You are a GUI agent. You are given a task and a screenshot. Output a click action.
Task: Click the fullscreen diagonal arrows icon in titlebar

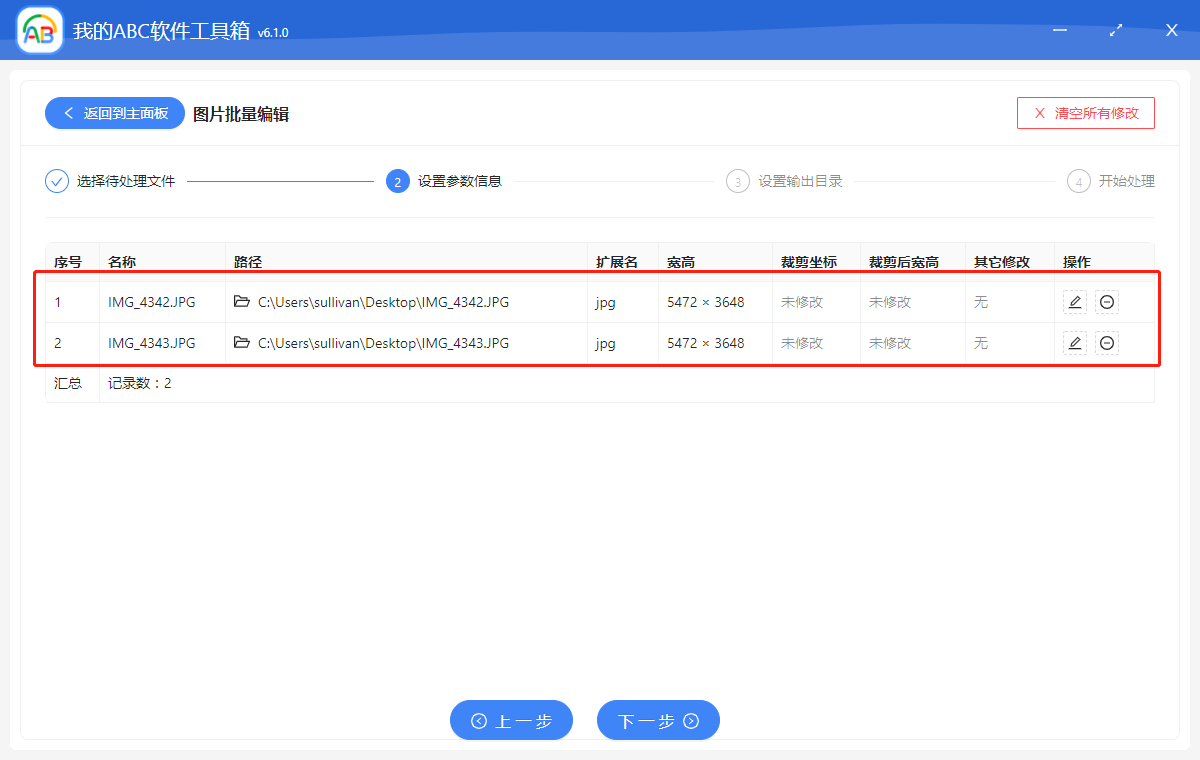click(1115, 30)
